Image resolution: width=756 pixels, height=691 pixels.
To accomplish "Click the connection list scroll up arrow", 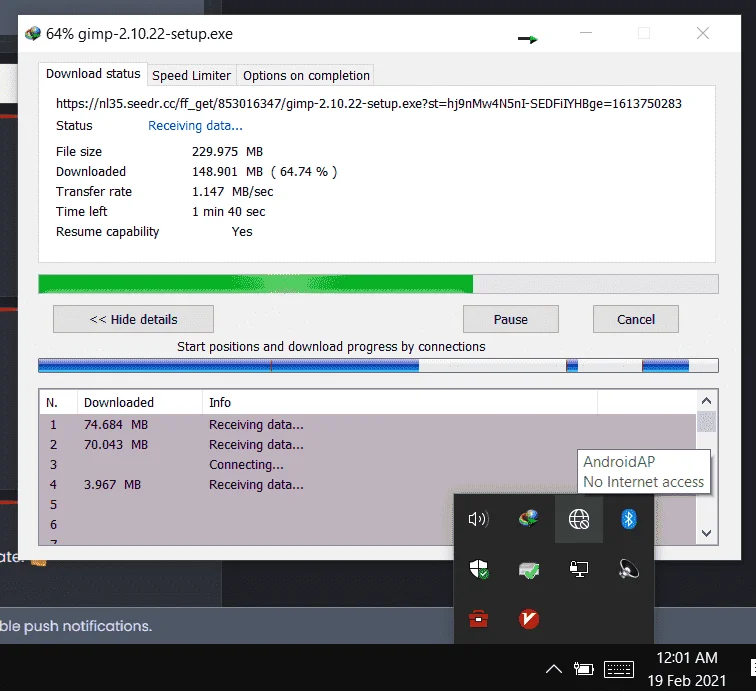I will click(x=706, y=401).
